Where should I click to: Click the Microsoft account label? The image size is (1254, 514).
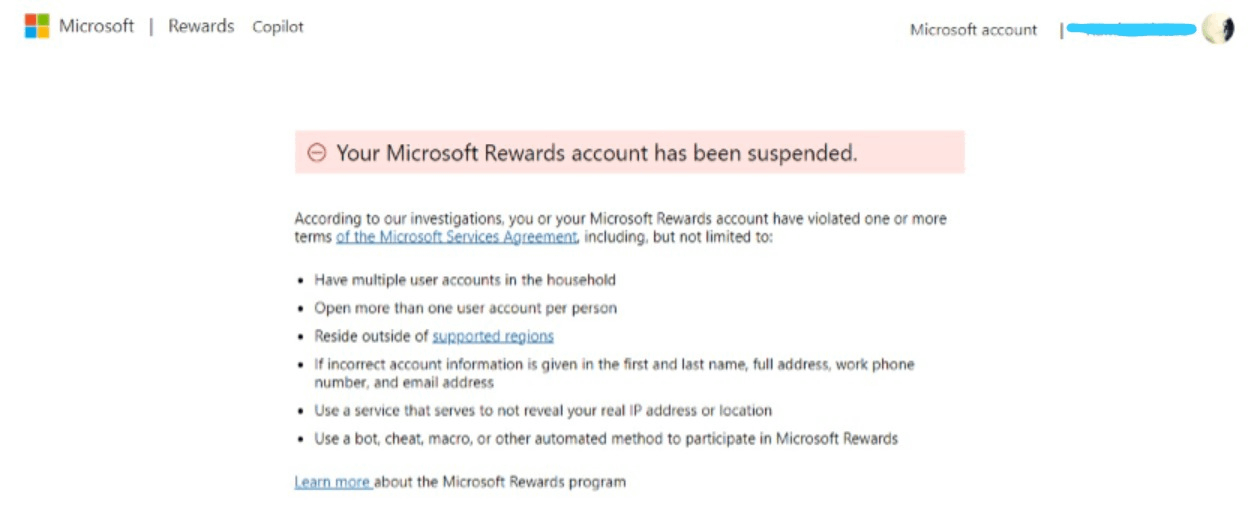(973, 30)
